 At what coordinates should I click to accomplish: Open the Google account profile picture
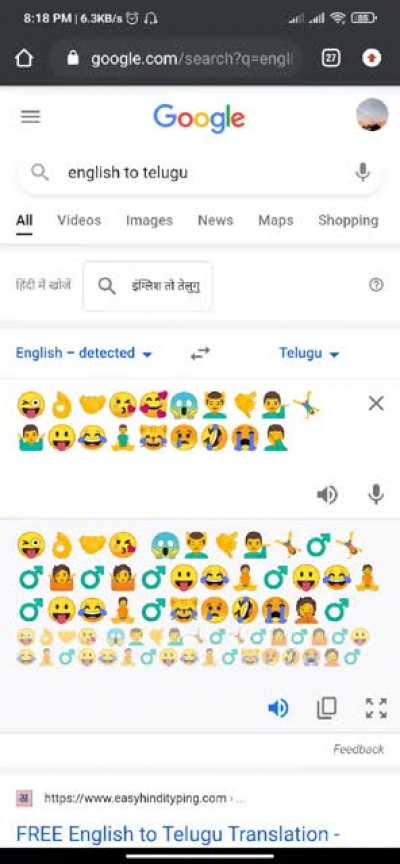click(372, 115)
